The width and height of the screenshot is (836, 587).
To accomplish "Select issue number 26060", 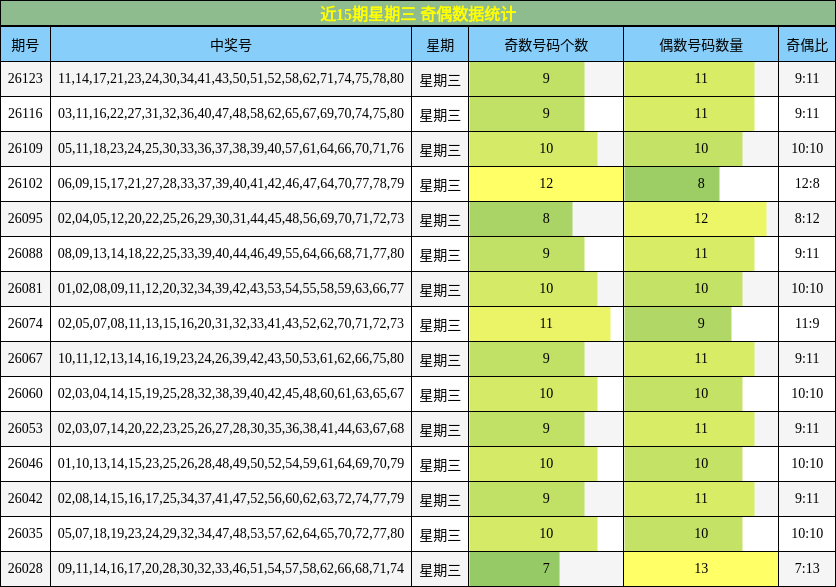I will 25,393.
